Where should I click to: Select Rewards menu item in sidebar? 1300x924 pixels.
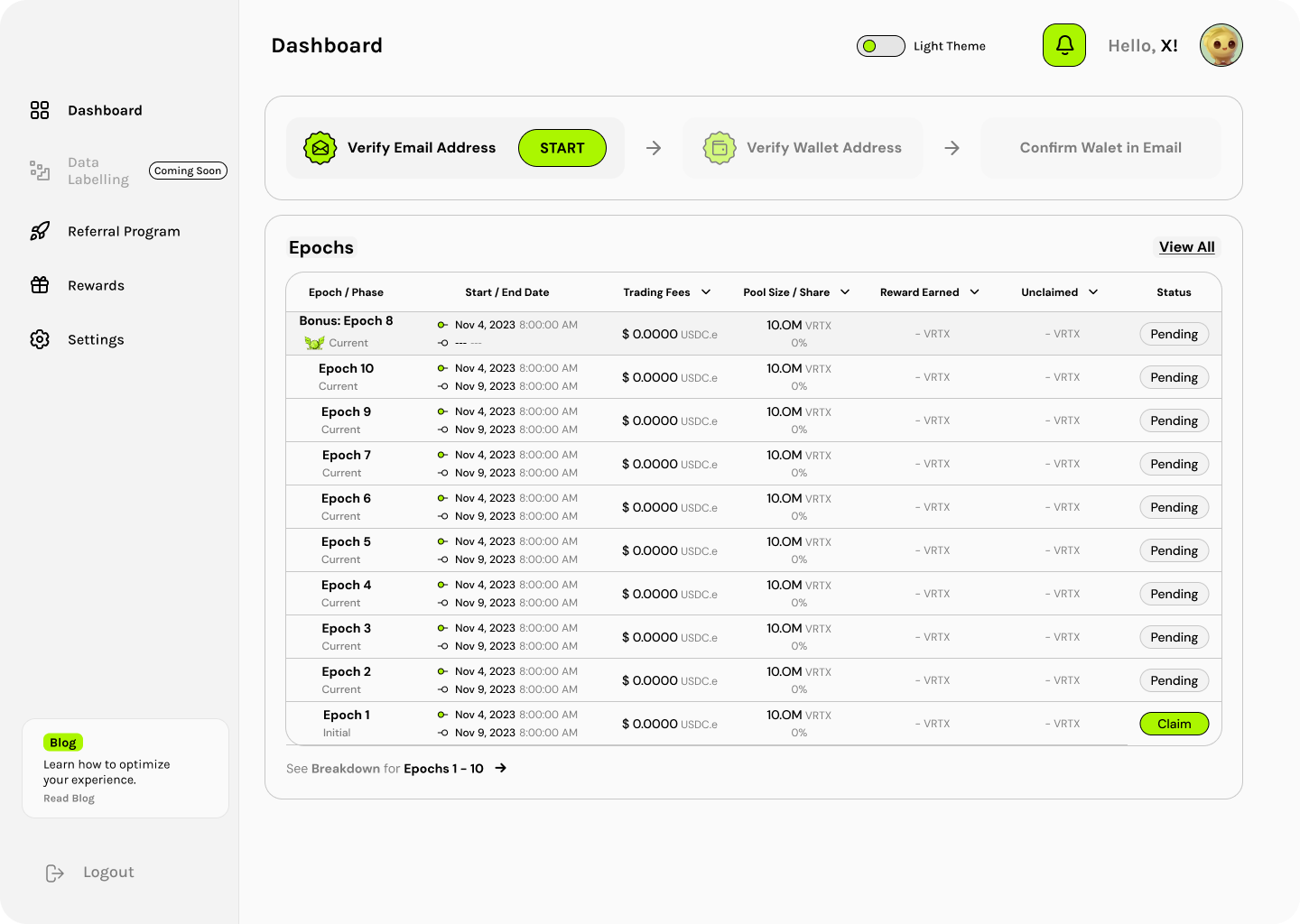(96, 285)
